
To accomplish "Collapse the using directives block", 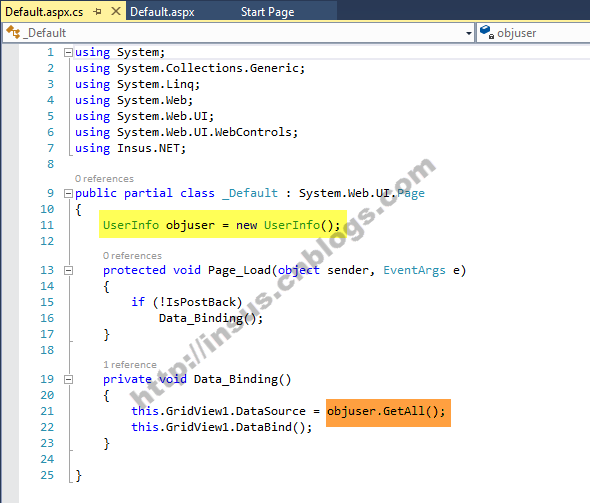I will pos(68,52).
